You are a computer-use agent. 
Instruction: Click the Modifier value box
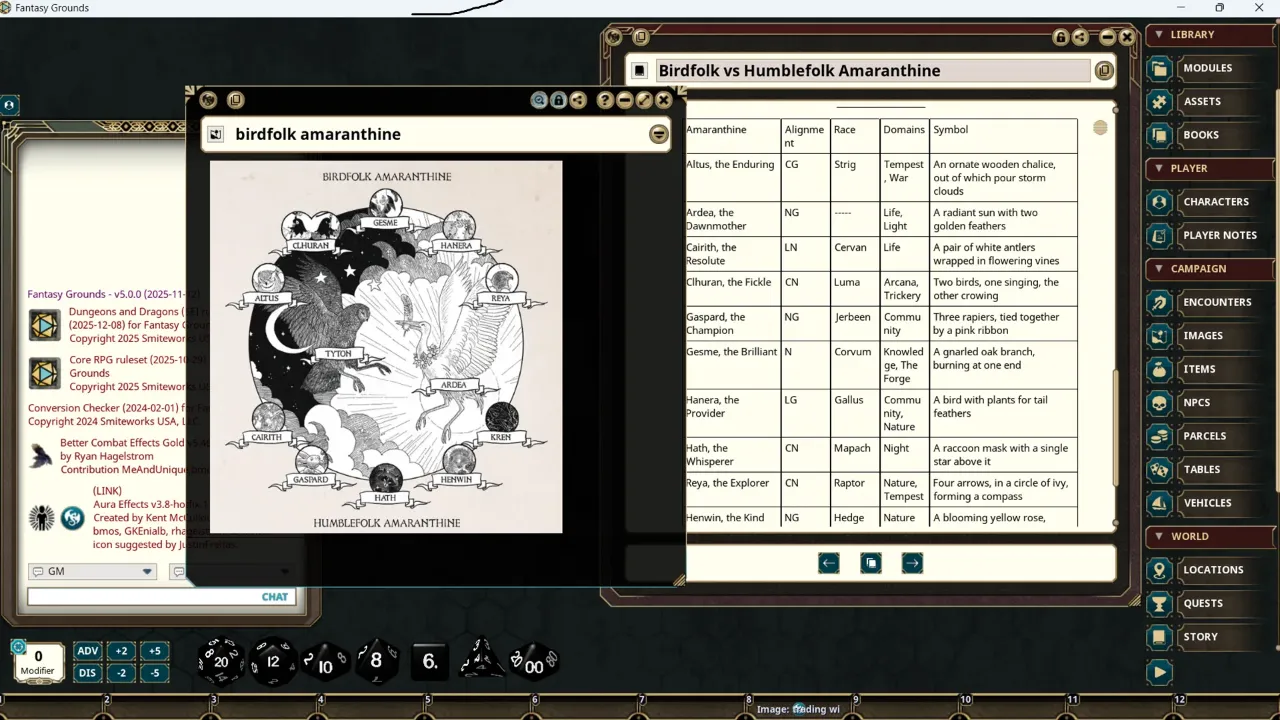[38, 662]
